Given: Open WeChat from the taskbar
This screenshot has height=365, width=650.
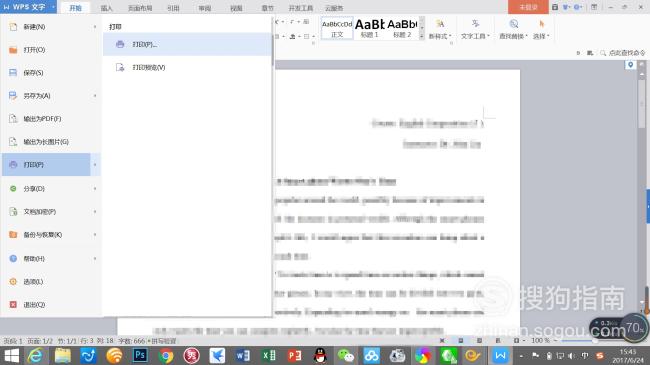Looking at the screenshot, I should pyautogui.click(x=346, y=355).
